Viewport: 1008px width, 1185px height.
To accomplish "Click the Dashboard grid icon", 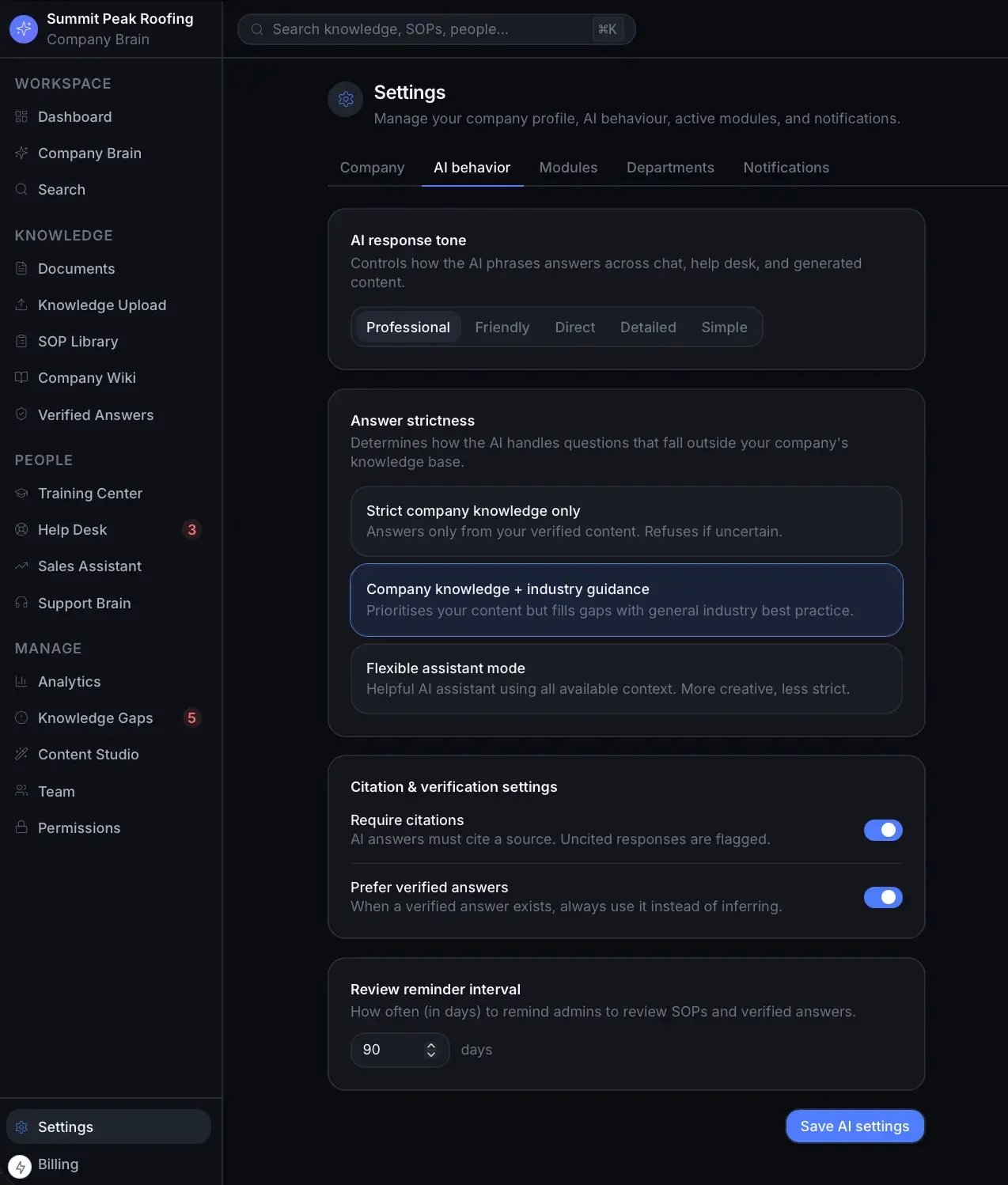I will (21, 117).
